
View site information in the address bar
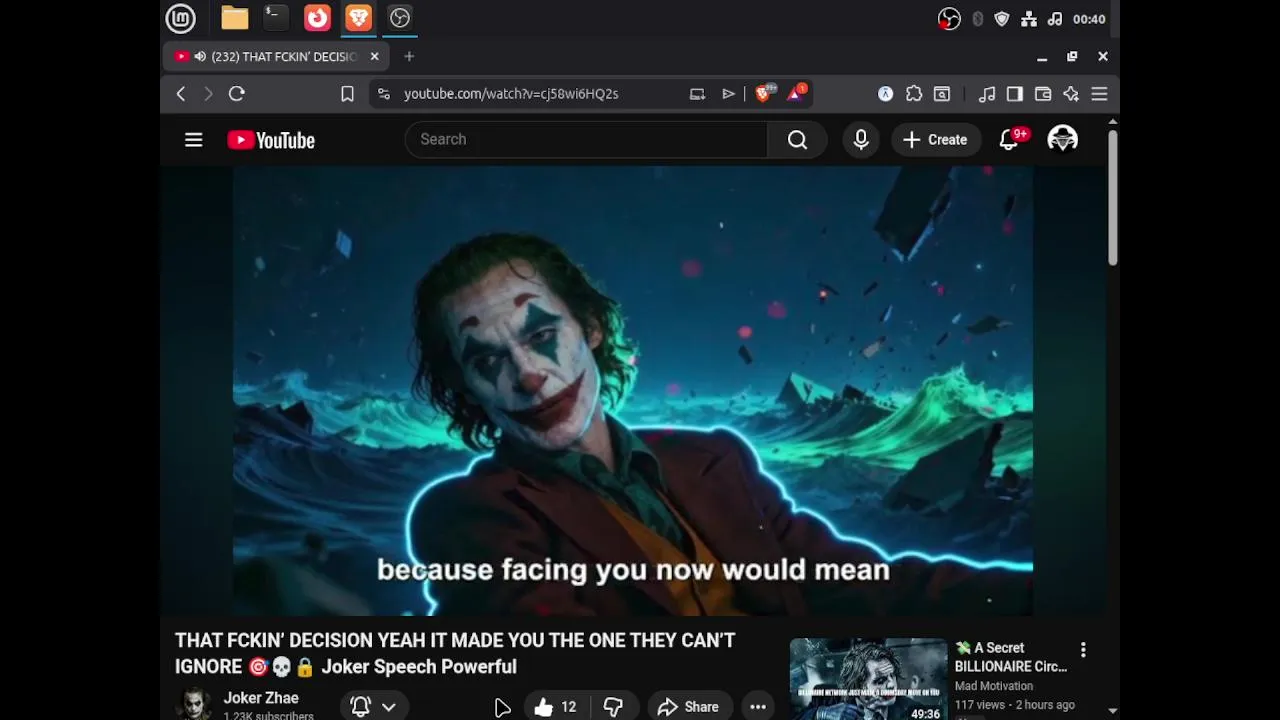pos(384,94)
